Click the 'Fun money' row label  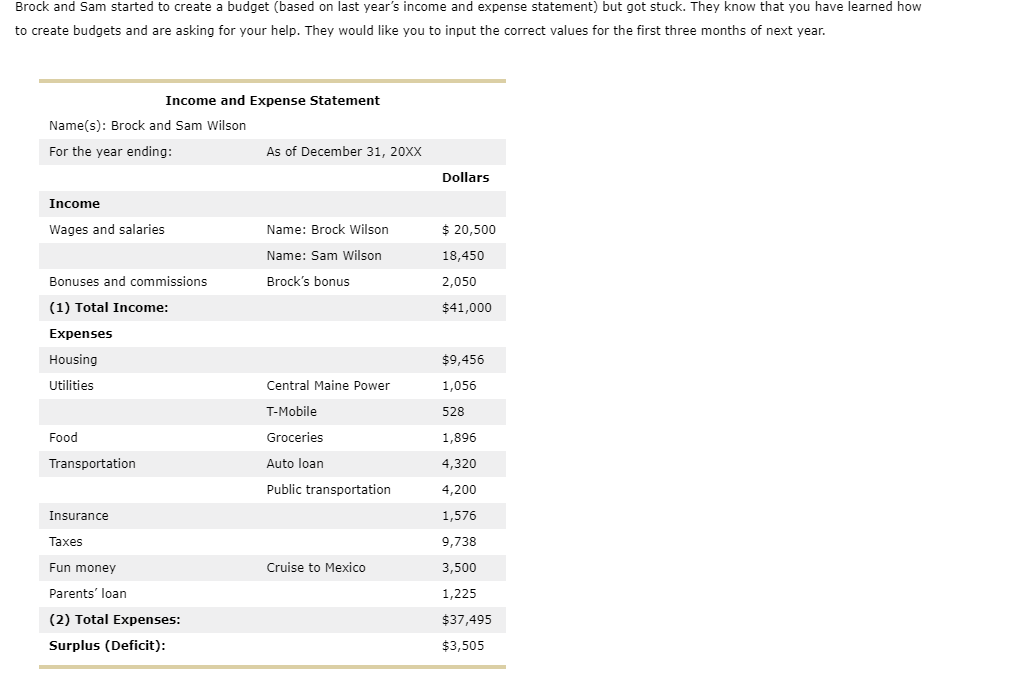coord(82,568)
